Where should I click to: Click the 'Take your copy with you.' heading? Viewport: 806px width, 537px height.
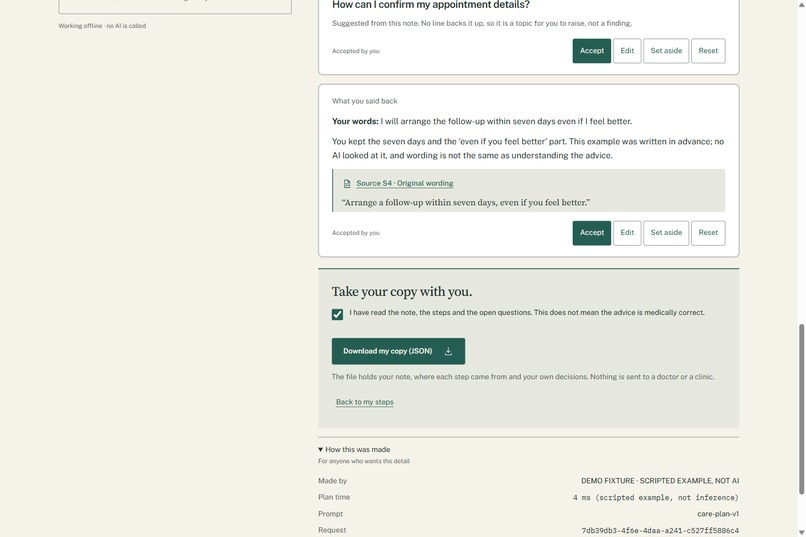coord(401,291)
